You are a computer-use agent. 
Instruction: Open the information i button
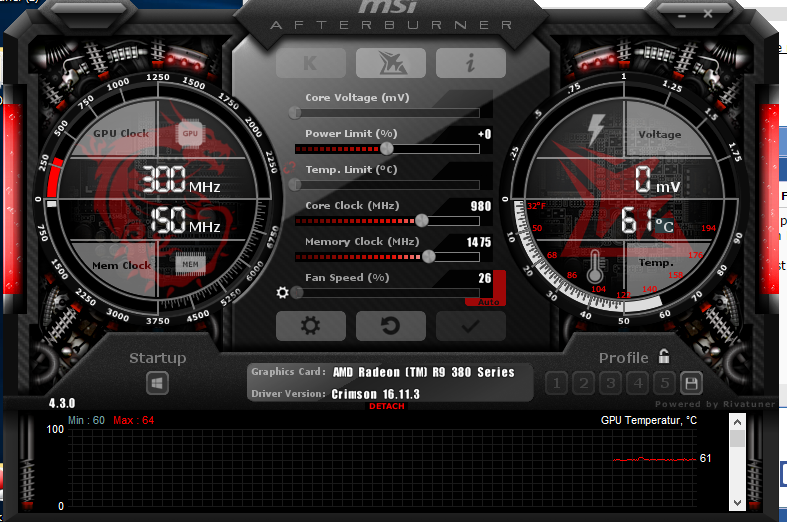[x=470, y=63]
